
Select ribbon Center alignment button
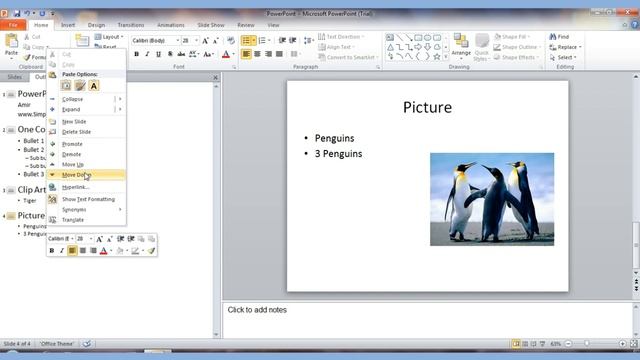pos(257,54)
